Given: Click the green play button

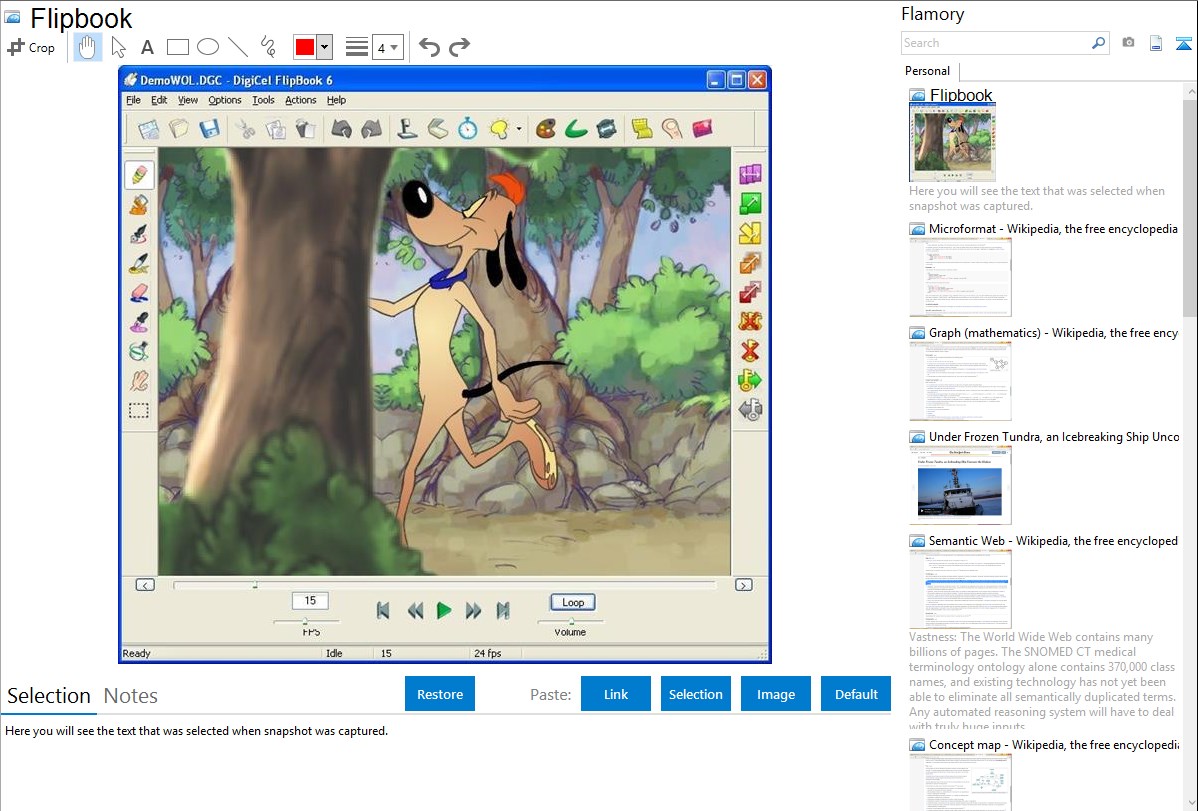Looking at the screenshot, I should coord(443,610).
